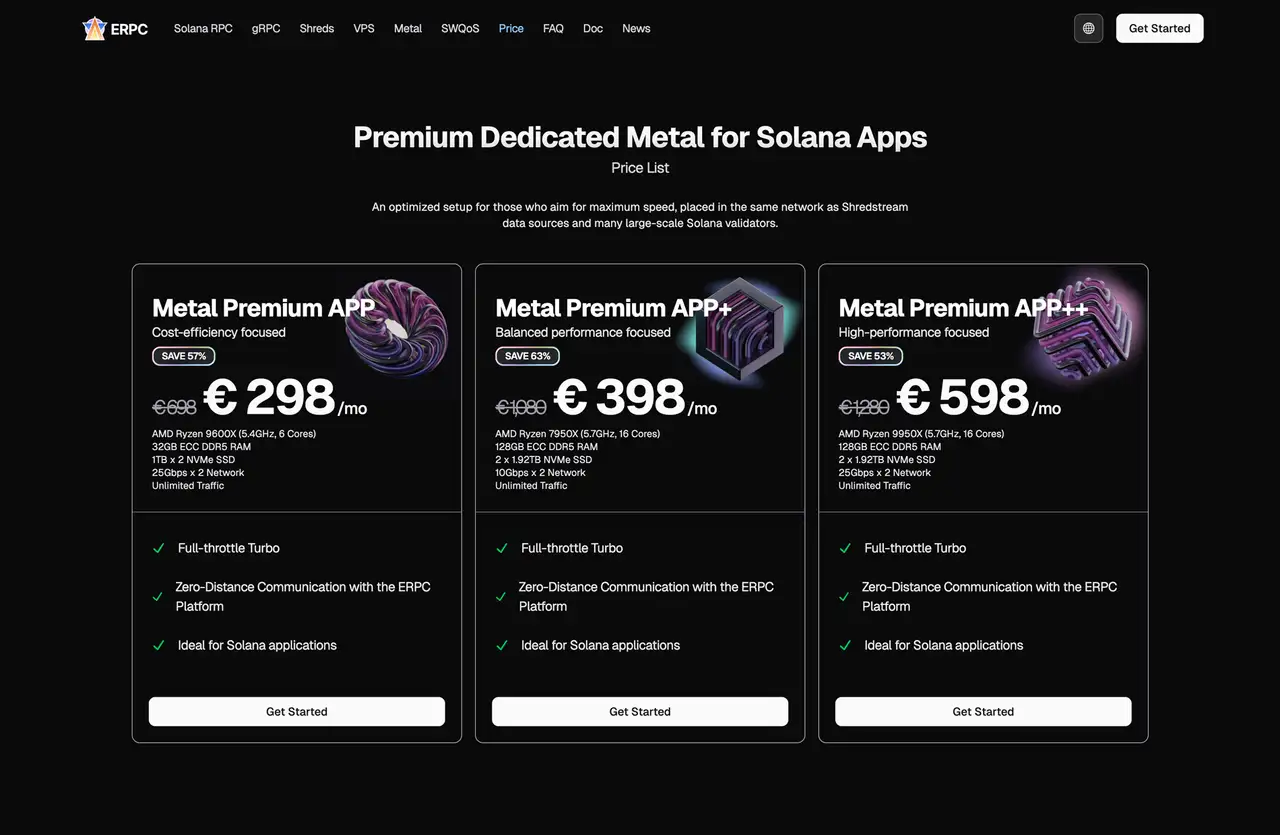Viewport: 1280px width, 835px height.
Task: Open the VPS navigation item
Action: (x=363, y=28)
